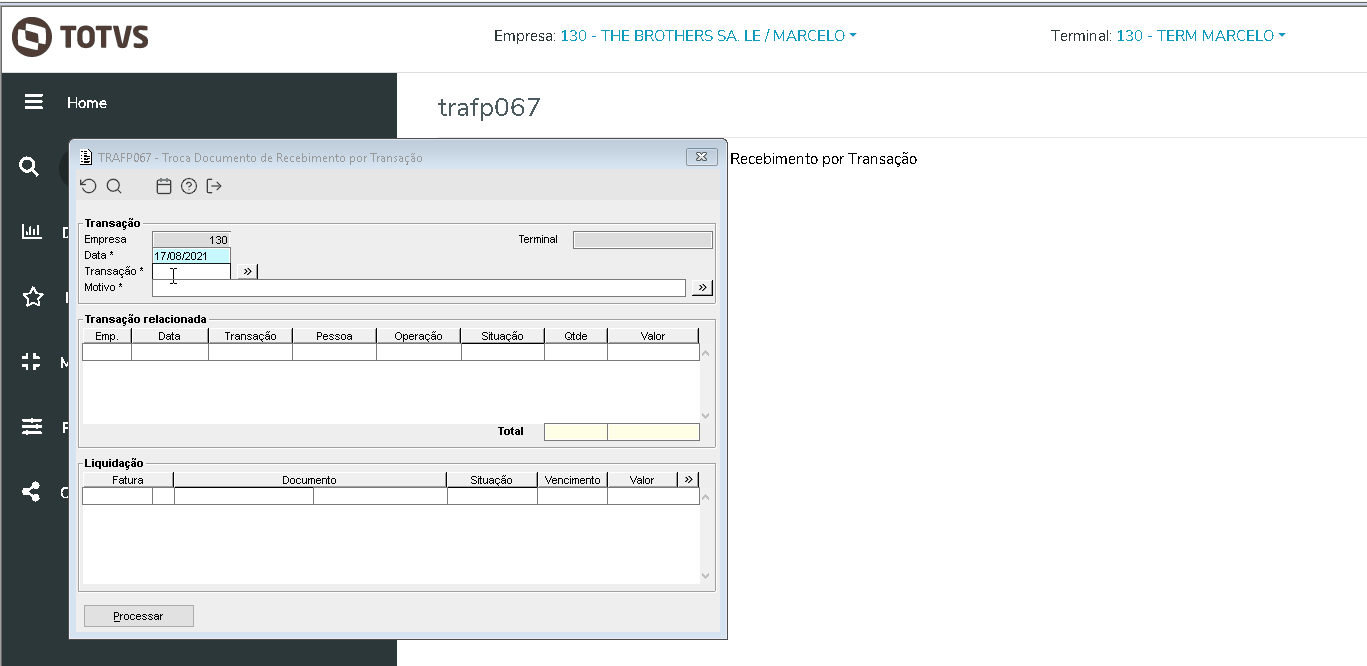Screen dimensions: 1367x666
Task: Click the Total value yellow field
Action: pyautogui.click(x=654, y=432)
